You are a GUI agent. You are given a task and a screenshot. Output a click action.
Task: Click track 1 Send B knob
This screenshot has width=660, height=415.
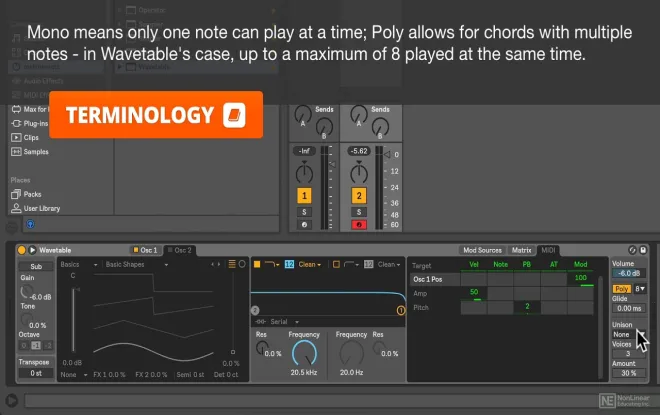324,128
